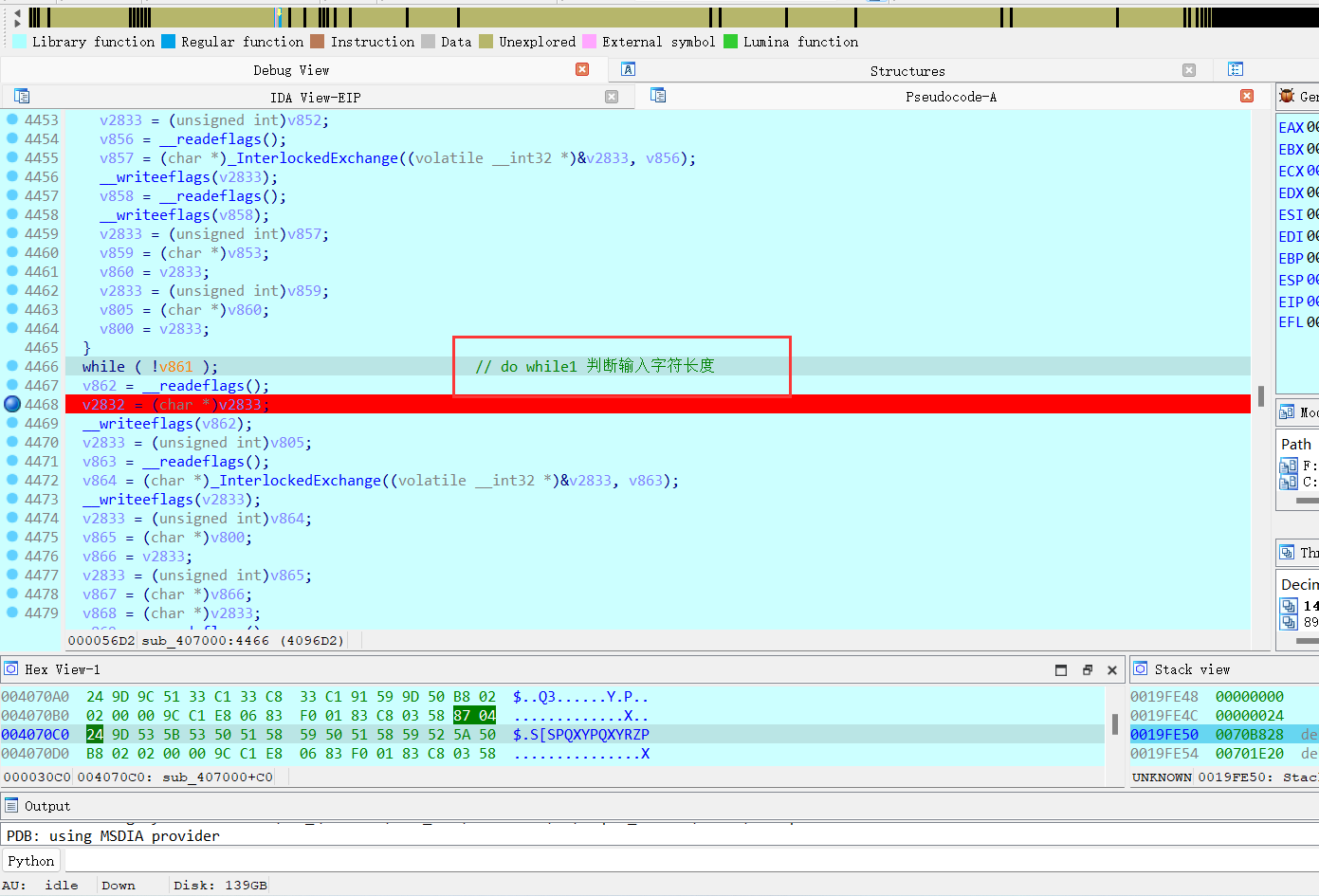Click the thread icon beside value 89
The height and width of the screenshot is (896, 1319).
(x=1289, y=622)
